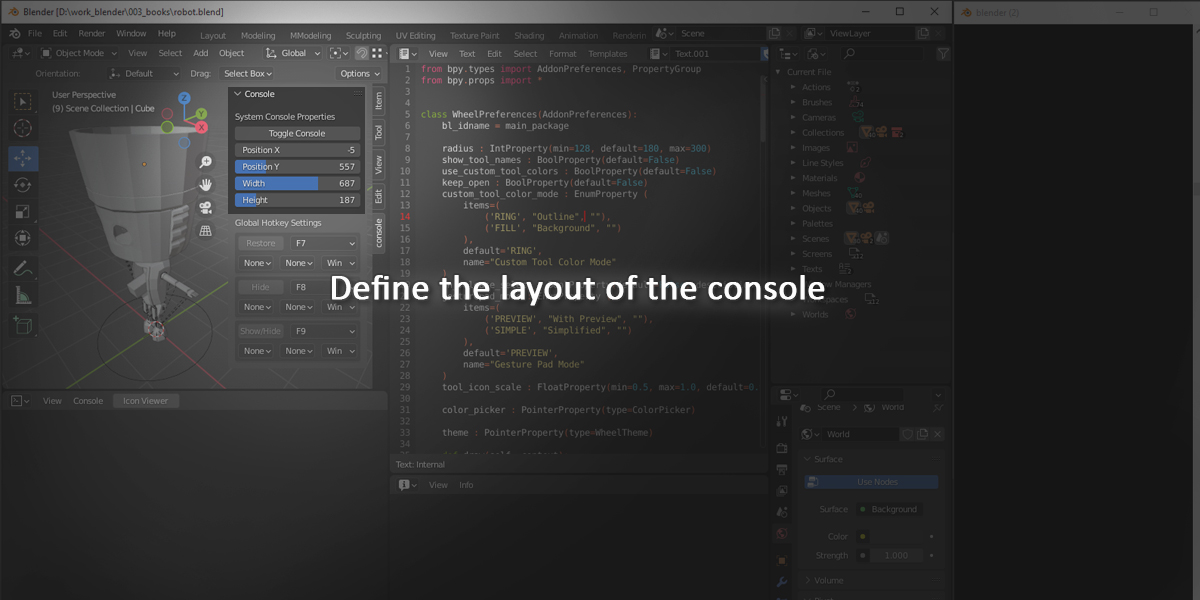
Task: Select the Move tool in the viewport toolbar
Action: [22, 157]
